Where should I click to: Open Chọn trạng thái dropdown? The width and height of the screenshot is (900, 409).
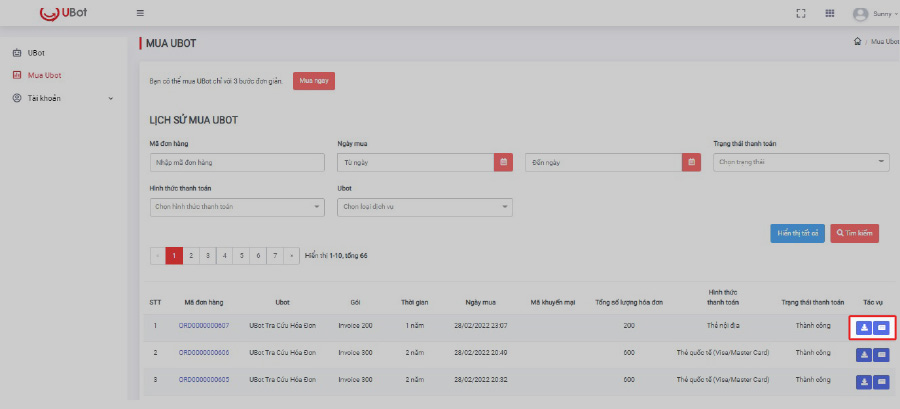pos(801,162)
